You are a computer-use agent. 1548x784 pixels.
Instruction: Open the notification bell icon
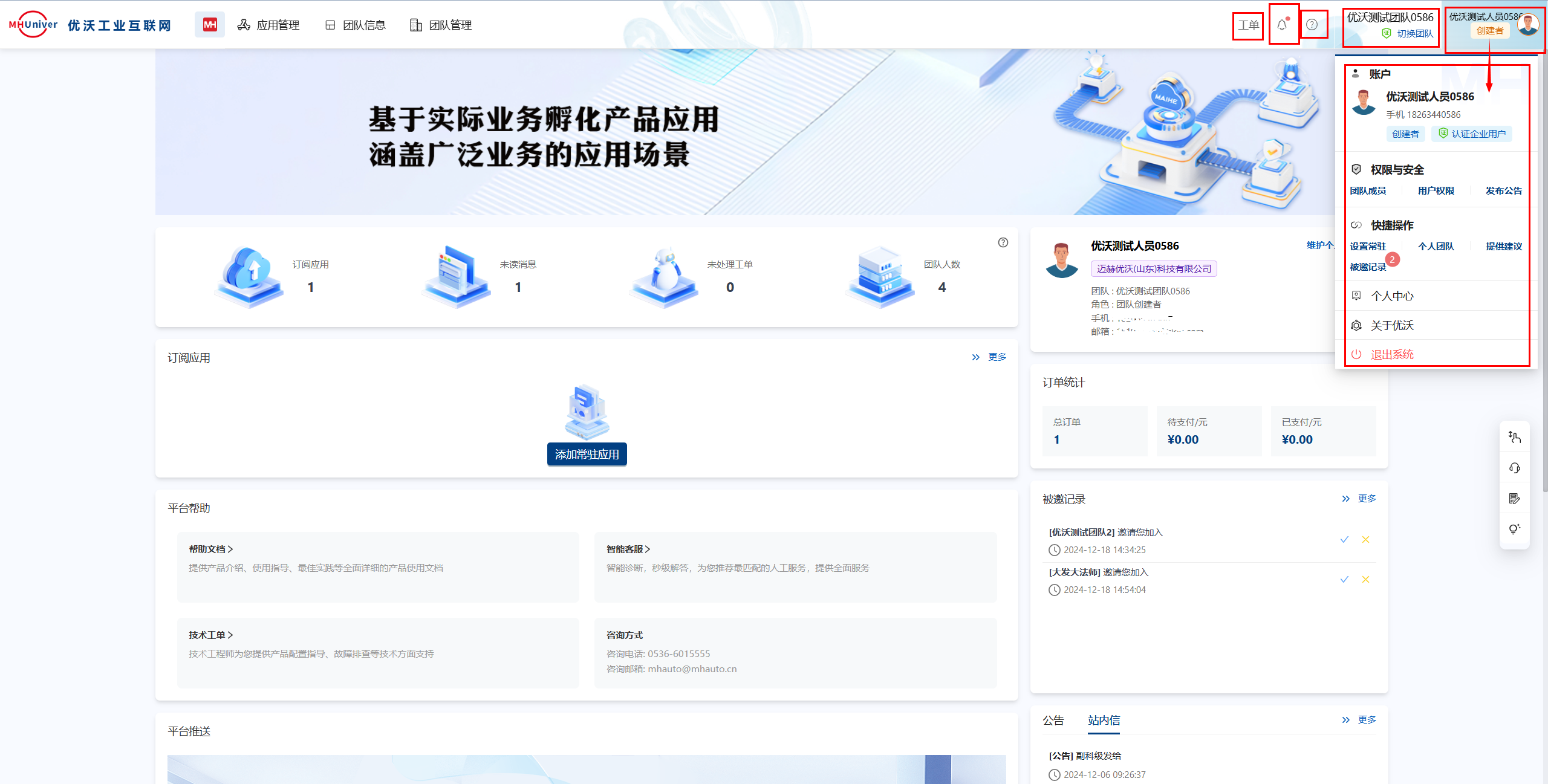(1282, 25)
